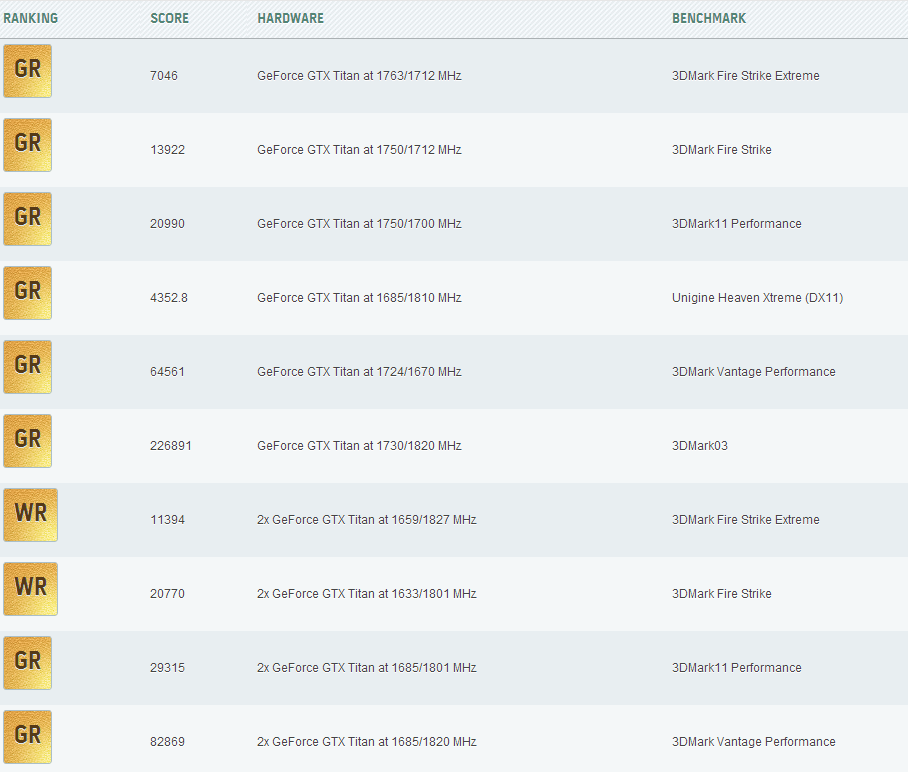Click the BENCHMARK column header
This screenshot has height=772, width=908.
pyautogui.click(x=709, y=18)
